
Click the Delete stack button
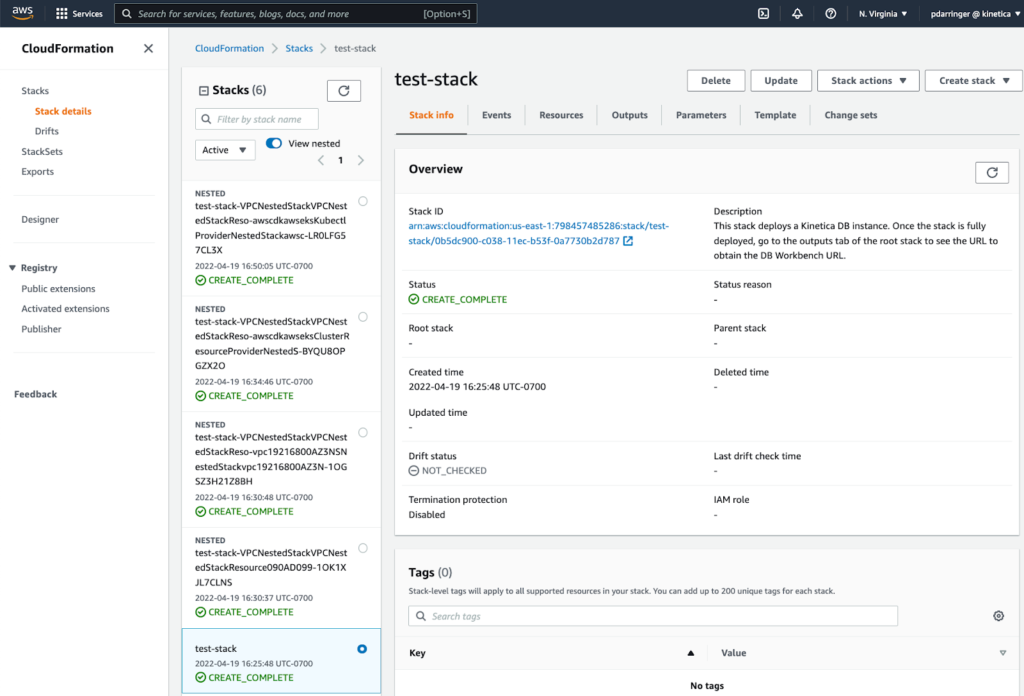click(x=715, y=81)
